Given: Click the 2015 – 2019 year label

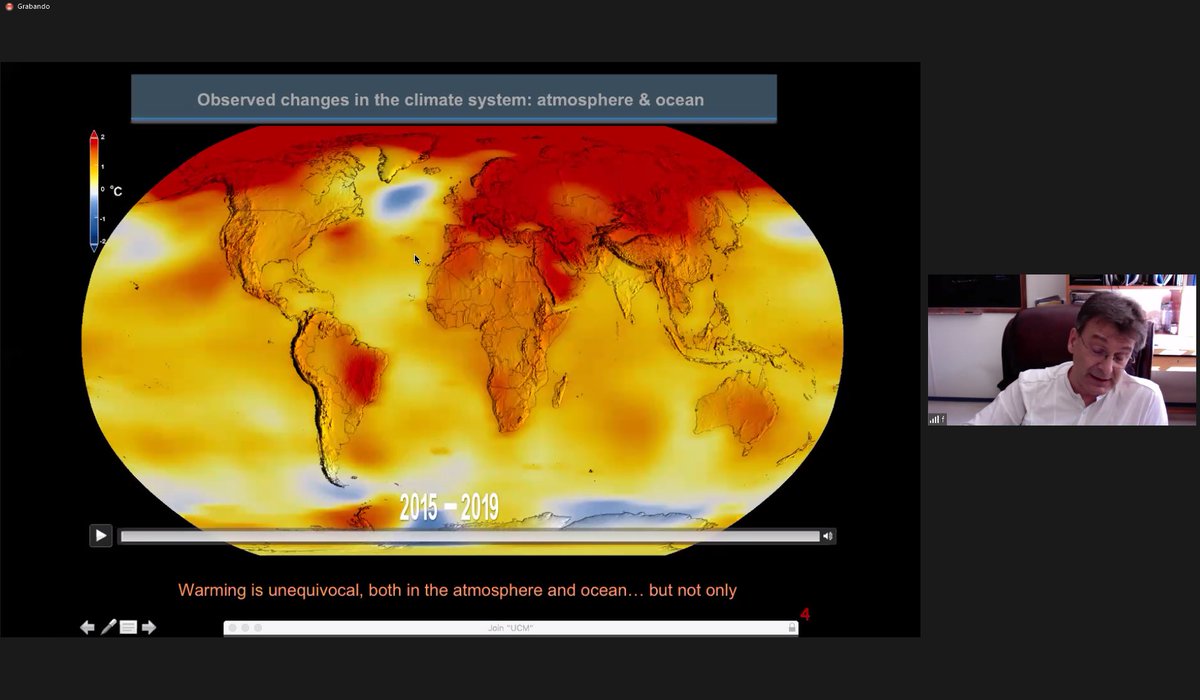Looking at the screenshot, I should tap(449, 507).
